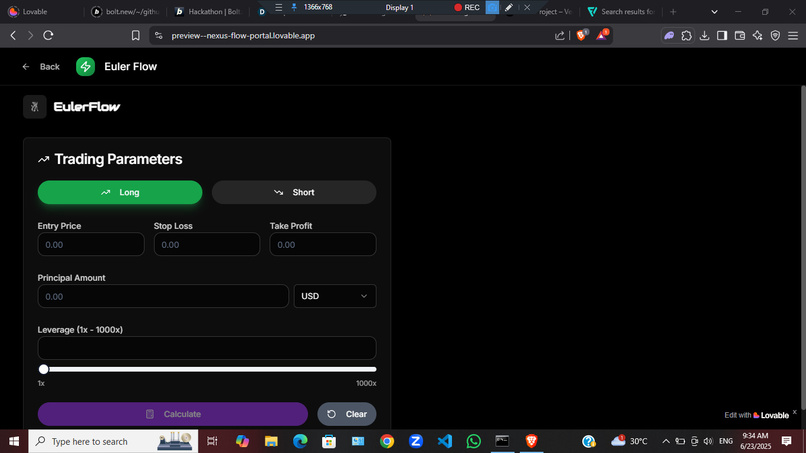Image resolution: width=806 pixels, height=453 pixels.
Task: Click the REC recording indicator
Action: pyautogui.click(x=467, y=7)
